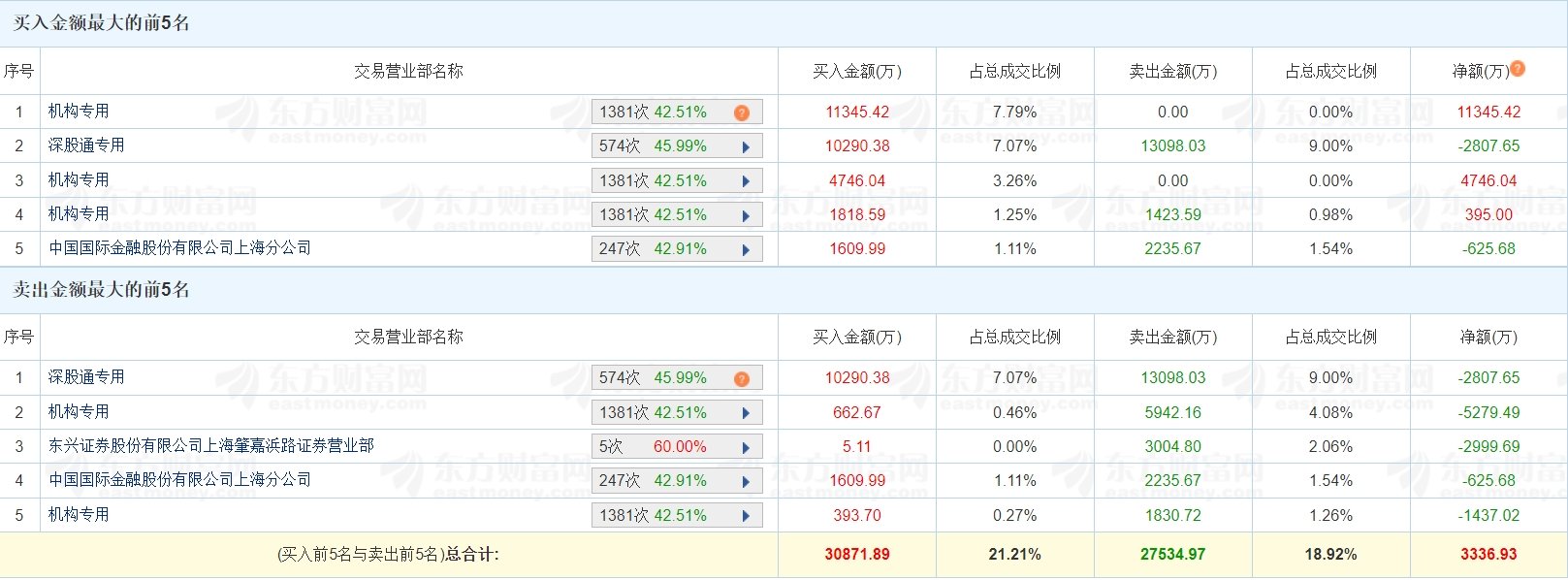Click the 1423.59 sell amount cell
Screen dimensions: 1568x580
pyautogui.click(x=1173, y=214)
